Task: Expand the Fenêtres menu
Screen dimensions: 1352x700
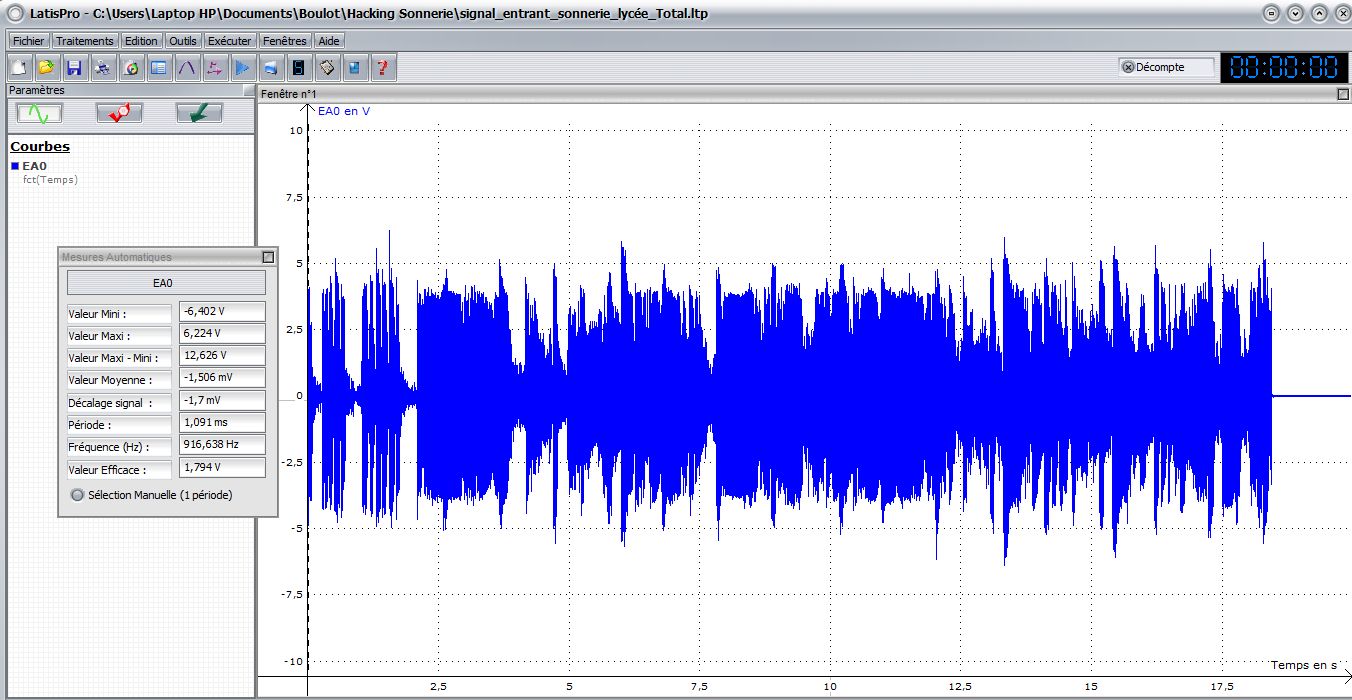Action: 285,41
